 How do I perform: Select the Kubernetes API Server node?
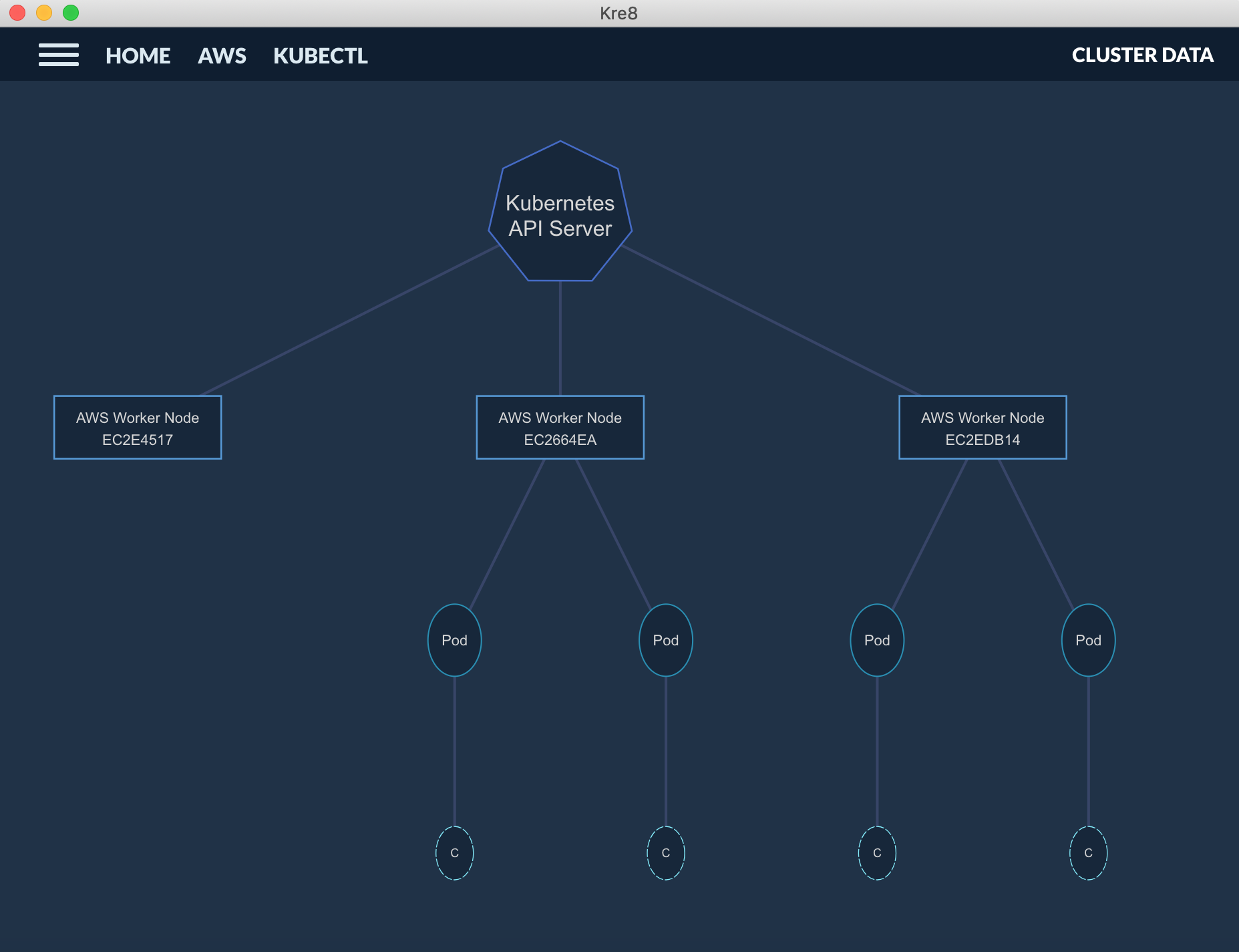[x=560, y=212]
